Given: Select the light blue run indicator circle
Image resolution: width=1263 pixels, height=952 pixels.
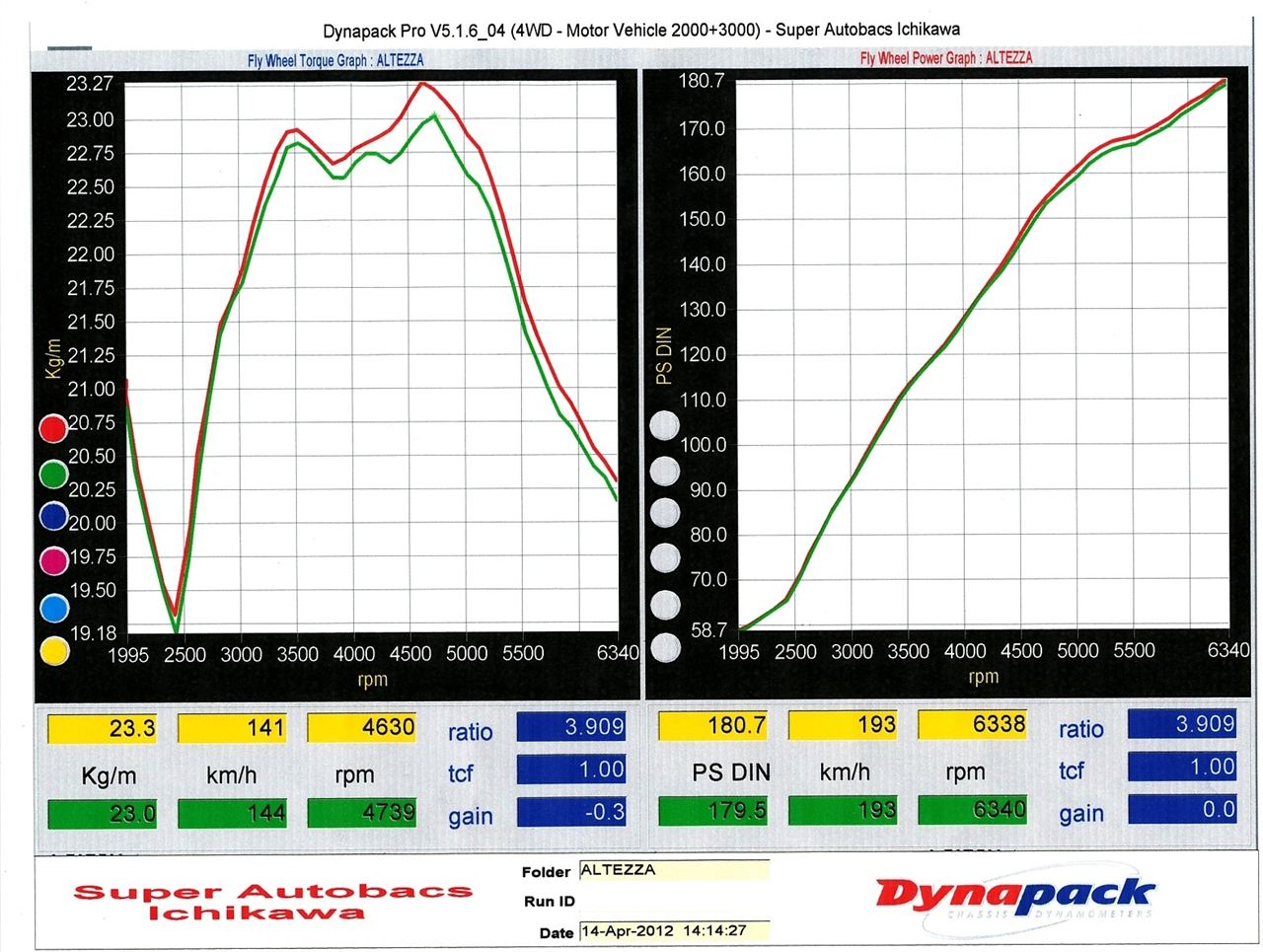Looking at the screenshot, I should click(52, 607).
